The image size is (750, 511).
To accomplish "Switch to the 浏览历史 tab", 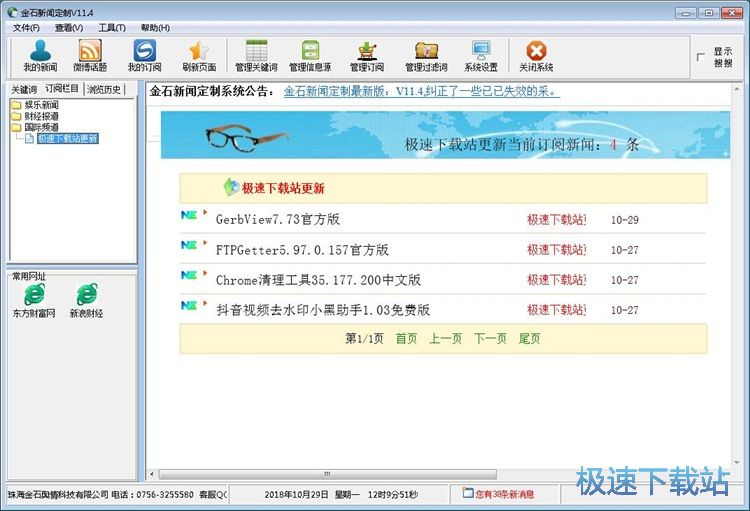I will point(104,89).
